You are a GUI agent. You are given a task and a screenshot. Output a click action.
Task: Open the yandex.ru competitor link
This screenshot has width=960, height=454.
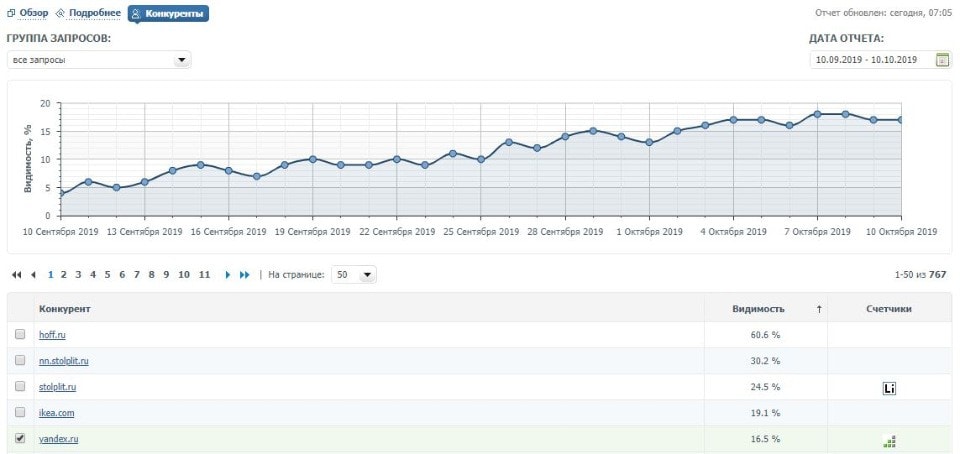pyautogui.click(x=59, y=439)
